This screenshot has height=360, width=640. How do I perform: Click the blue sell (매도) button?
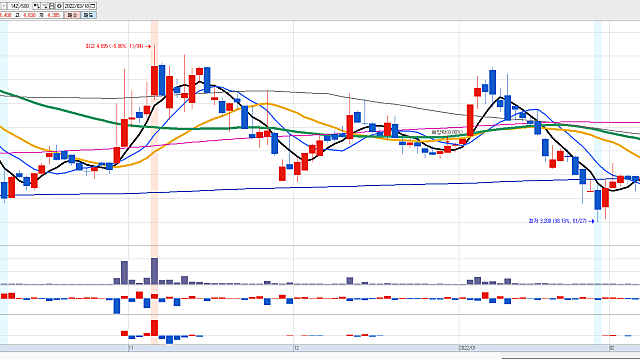(89, 15)
